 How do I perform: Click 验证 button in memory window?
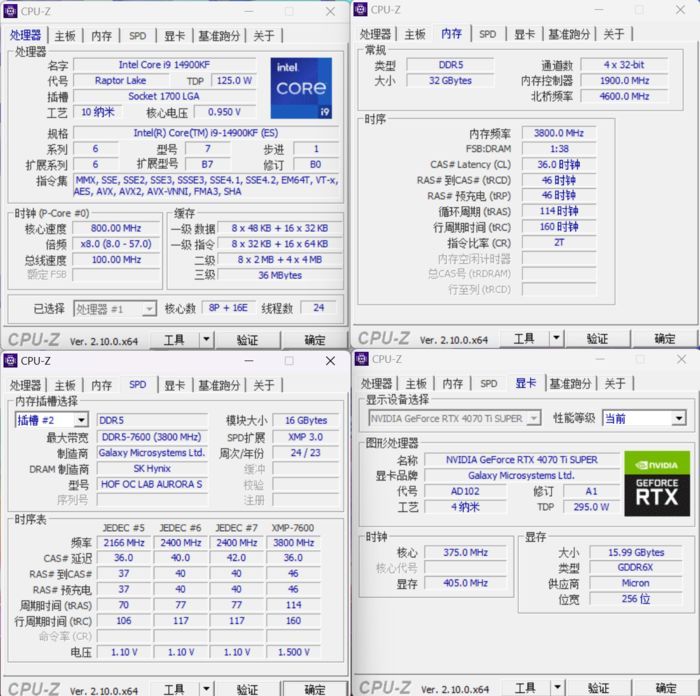click(x=597, y=339)
